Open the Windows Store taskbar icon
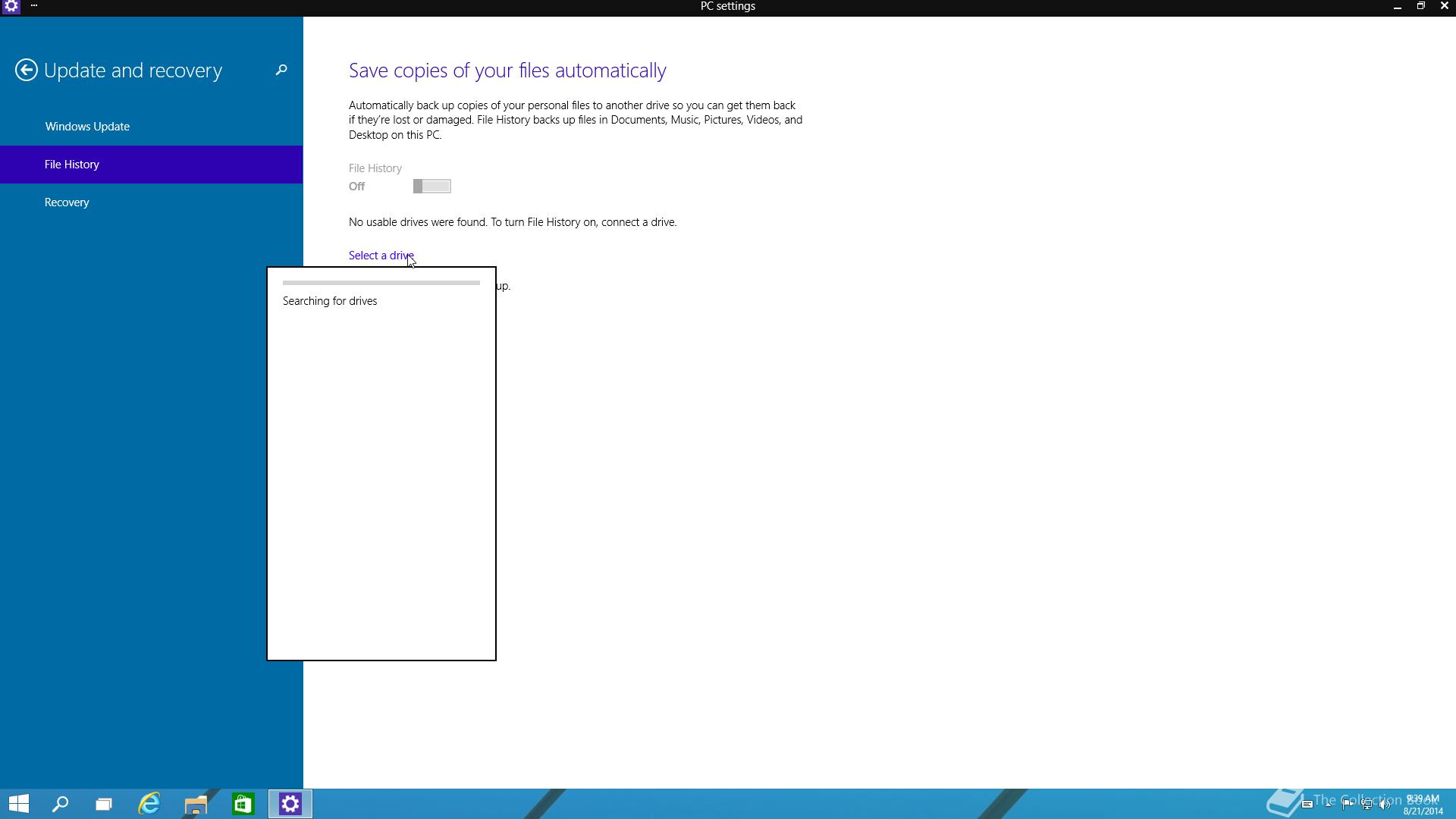The width and height of the screenshot is (1456, 819). tap(243, 804)
